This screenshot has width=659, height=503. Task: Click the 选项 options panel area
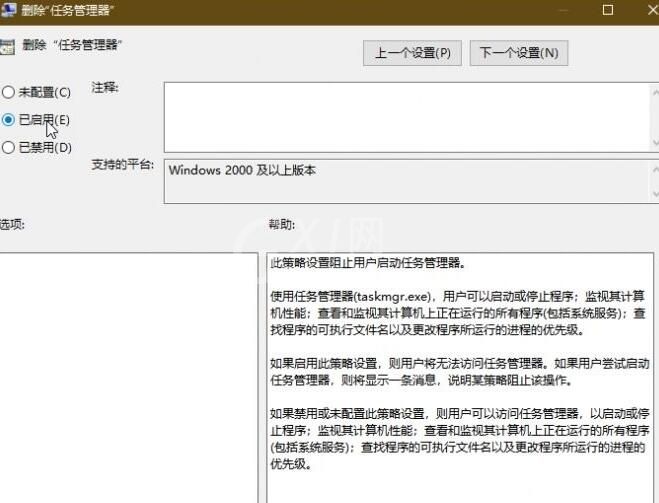128,377
